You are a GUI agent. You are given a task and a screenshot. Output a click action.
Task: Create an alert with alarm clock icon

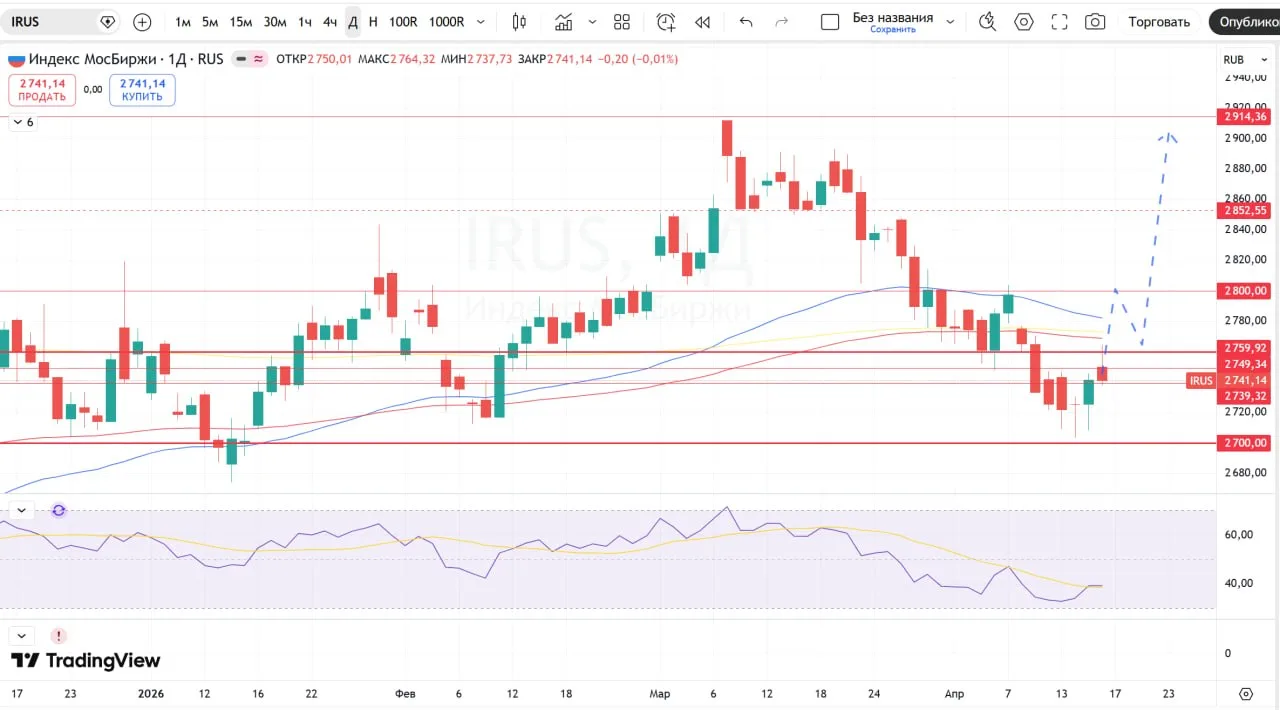coord(666,21)
